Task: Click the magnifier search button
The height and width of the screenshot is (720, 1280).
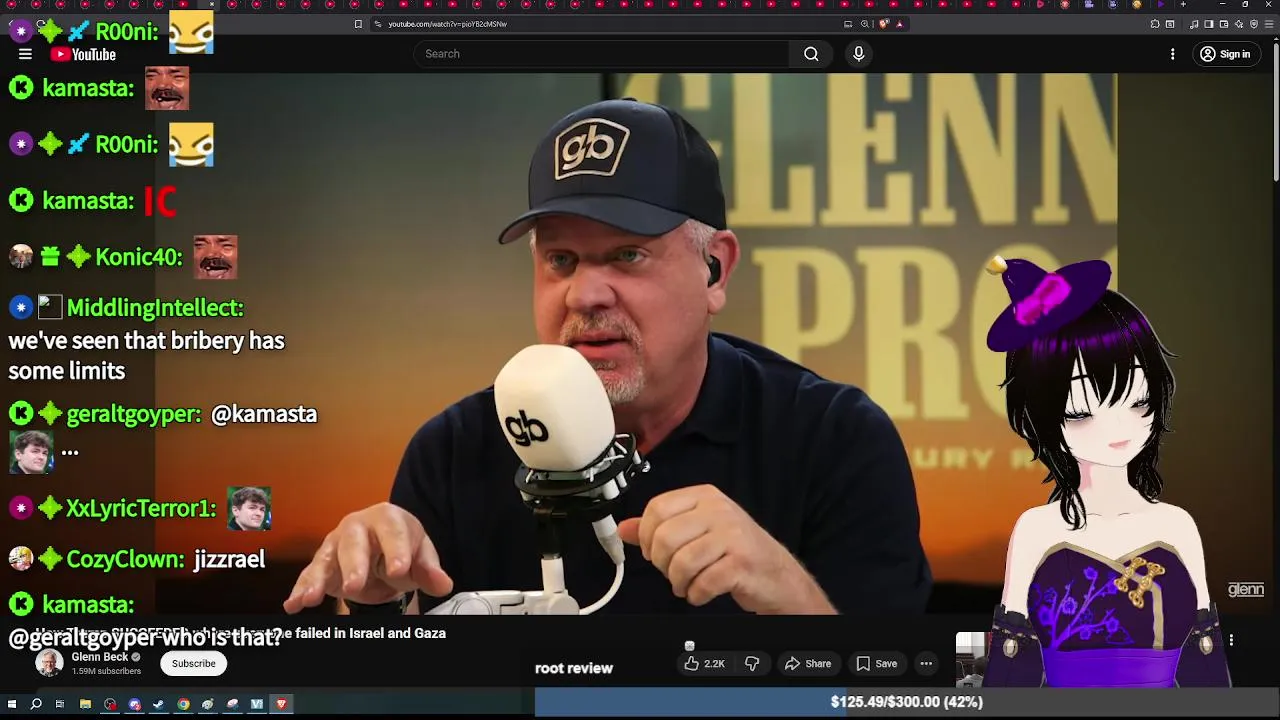Action: (811, 54)
